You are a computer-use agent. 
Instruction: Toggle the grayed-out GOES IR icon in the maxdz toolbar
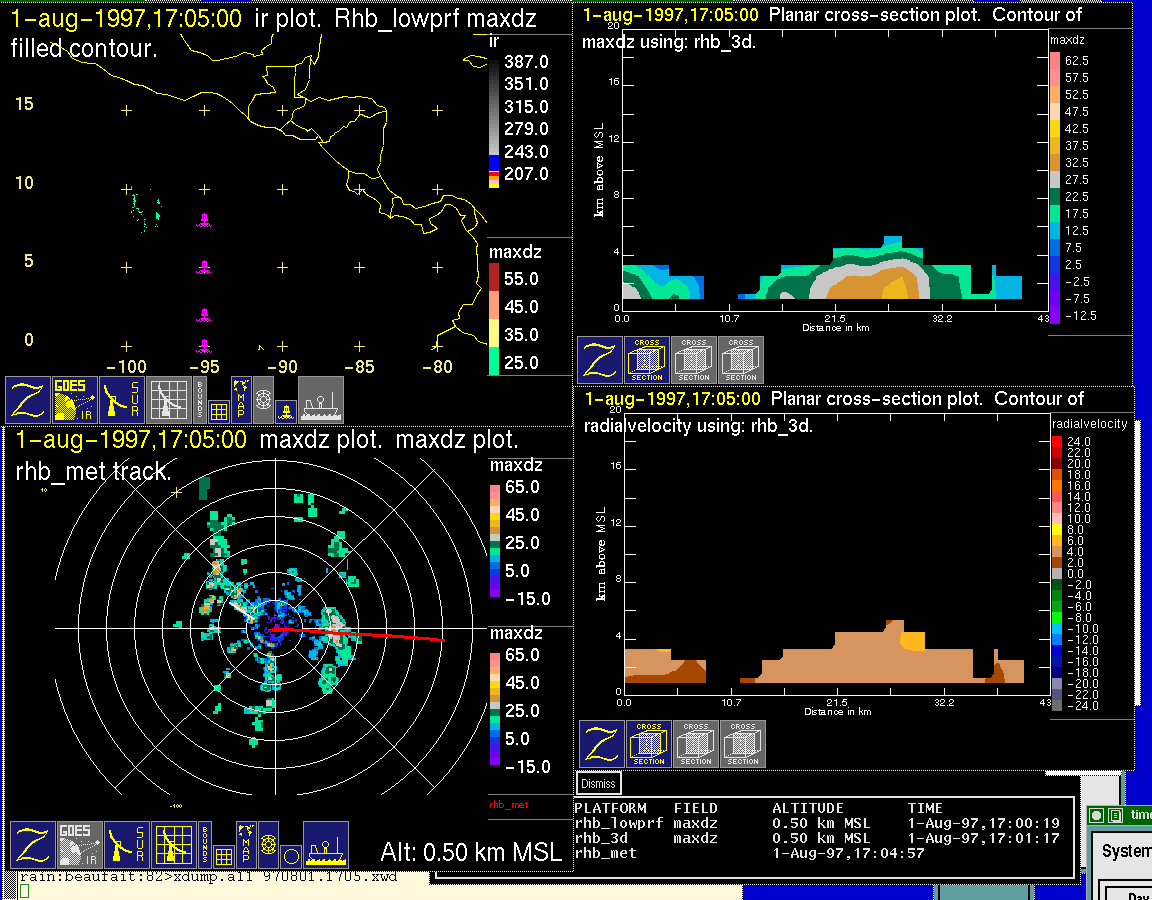click(x=78, y=845)
